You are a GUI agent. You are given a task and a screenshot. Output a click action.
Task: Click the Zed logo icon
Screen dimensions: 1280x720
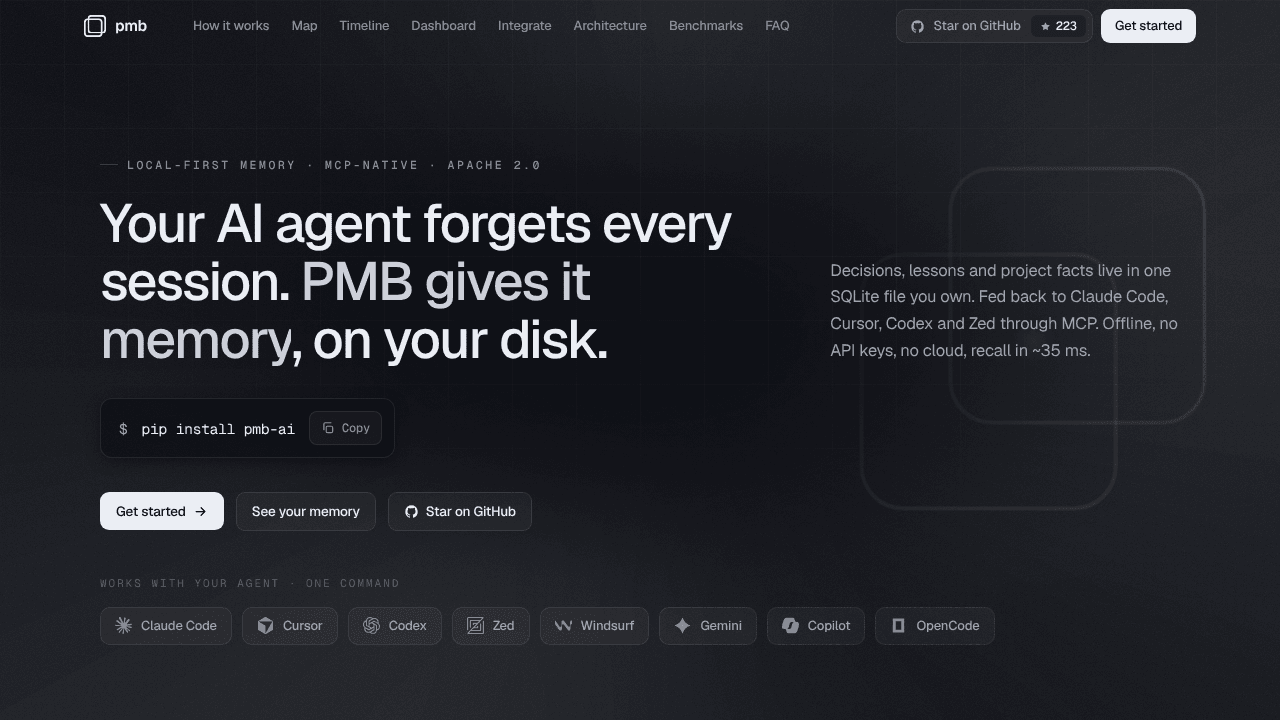point(476,626)
